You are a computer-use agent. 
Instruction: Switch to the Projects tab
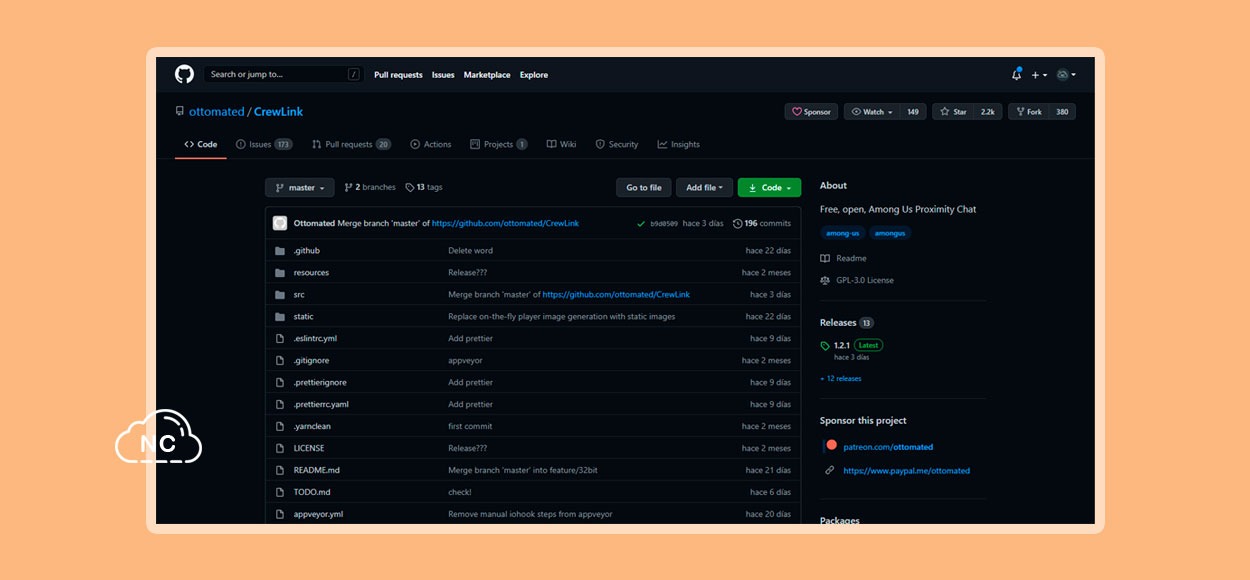click(x=498, y=144)
